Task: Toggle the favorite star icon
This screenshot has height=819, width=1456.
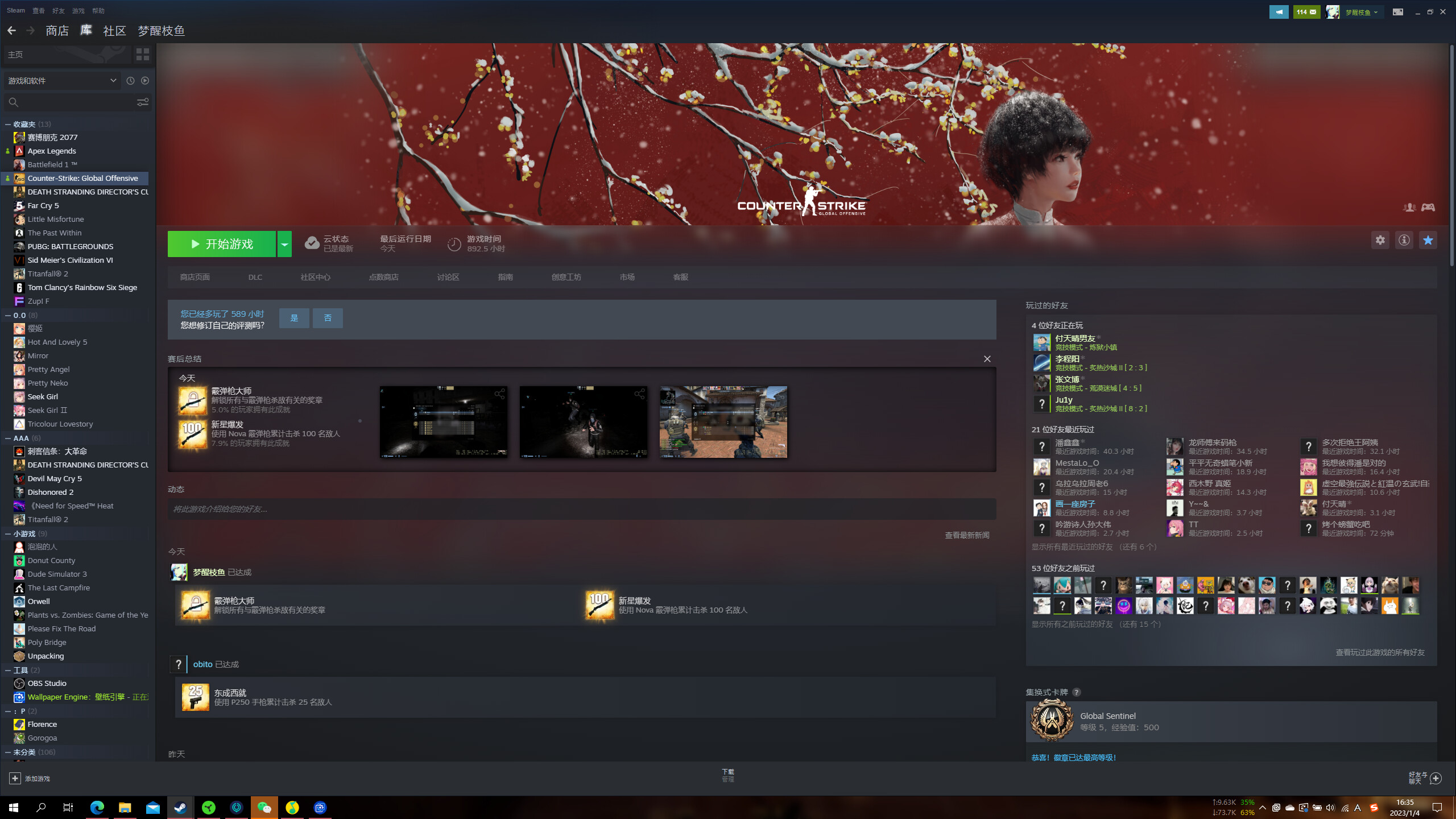Action: click(1428, 241)
